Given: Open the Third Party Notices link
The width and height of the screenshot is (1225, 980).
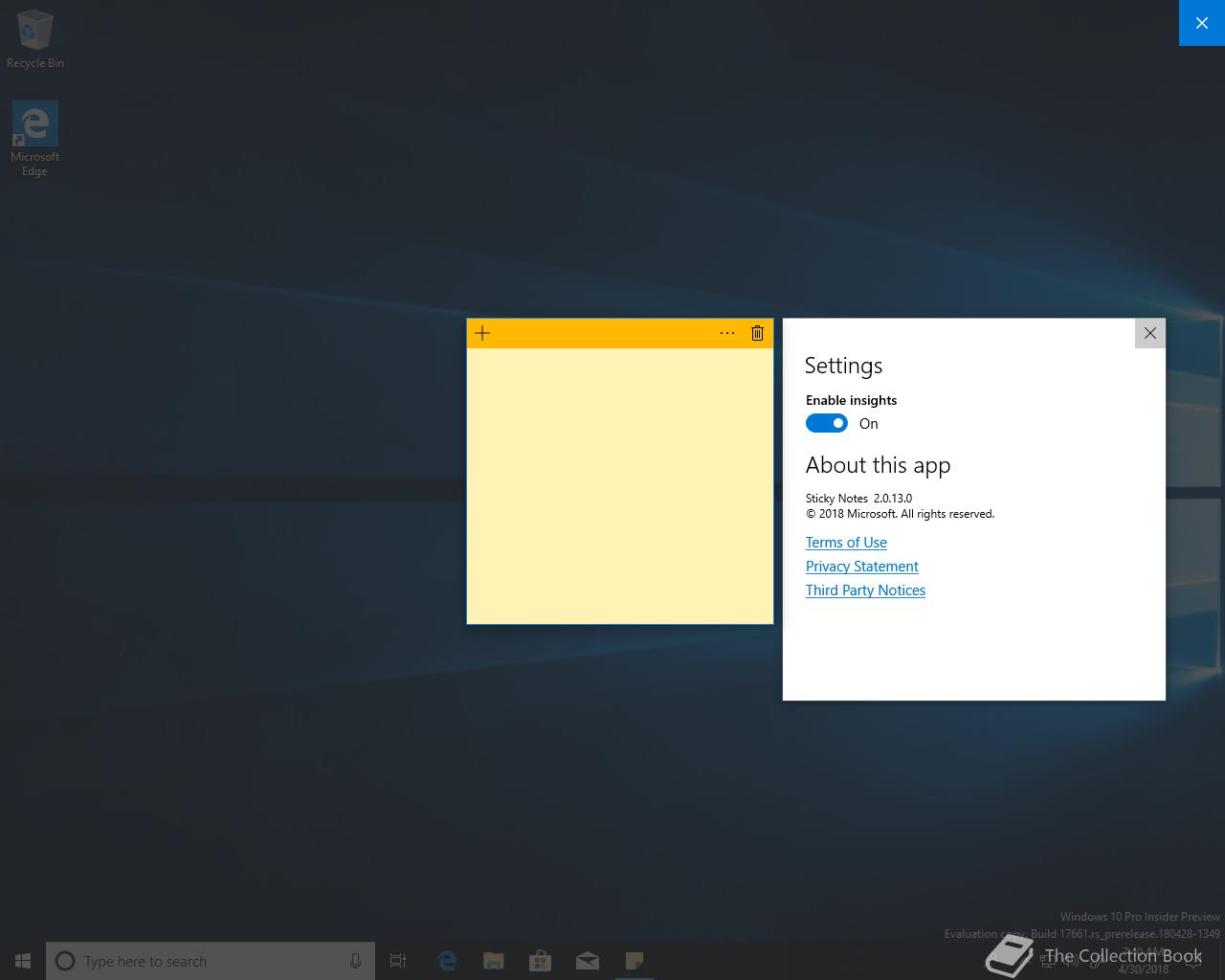Looking at the screenshot, I should point(865,590).
